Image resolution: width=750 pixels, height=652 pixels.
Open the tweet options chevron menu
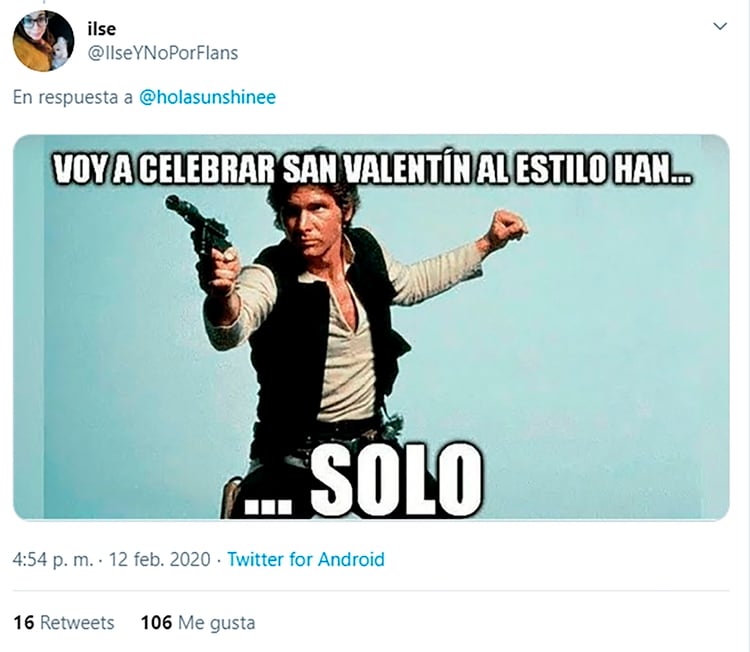coord(719,27)
